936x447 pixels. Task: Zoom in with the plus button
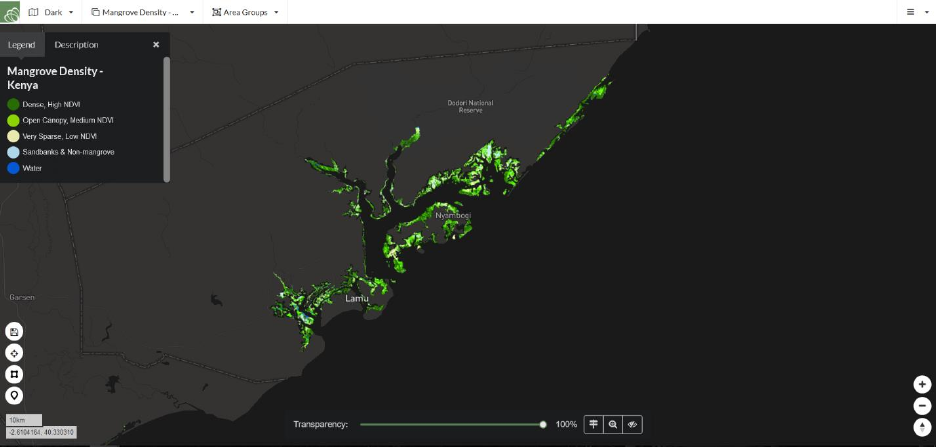point(922,384)
